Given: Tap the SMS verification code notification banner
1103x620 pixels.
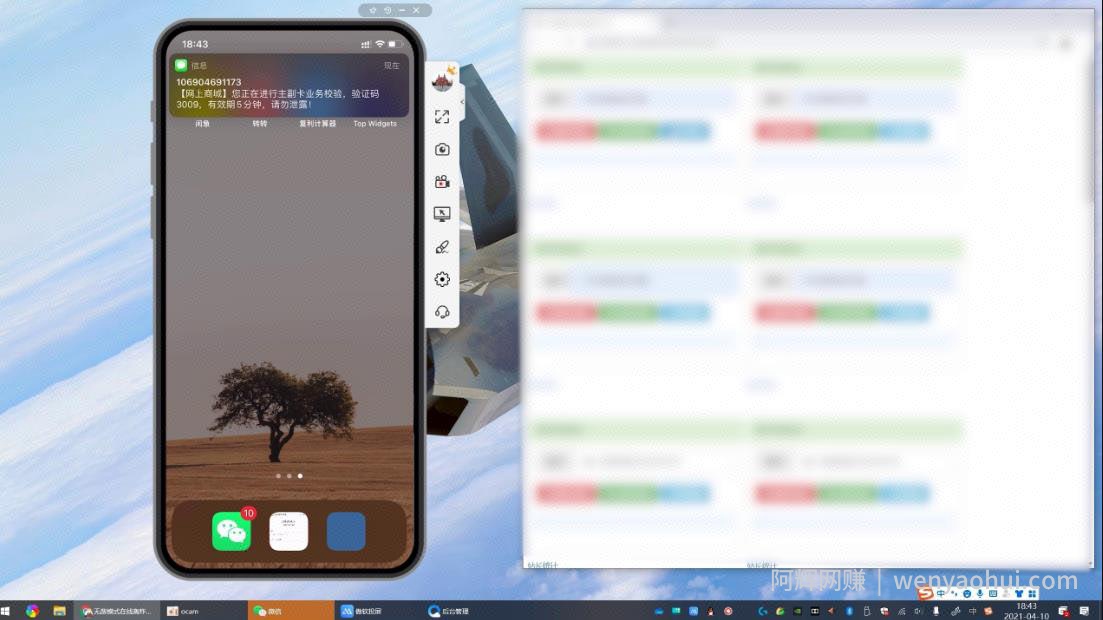Looking at the screenshot, I should pyautogui.click(x=288, y=86).
